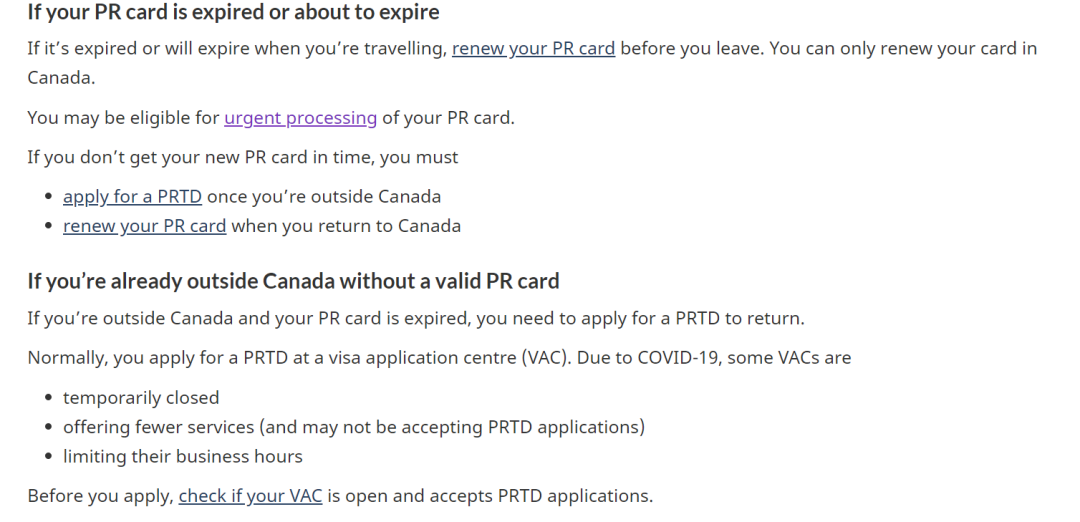Click the 'temporarily closed' bullet item
This screenshot has height=522, width=1080.
pyautogui.click(x=141, y=398)
